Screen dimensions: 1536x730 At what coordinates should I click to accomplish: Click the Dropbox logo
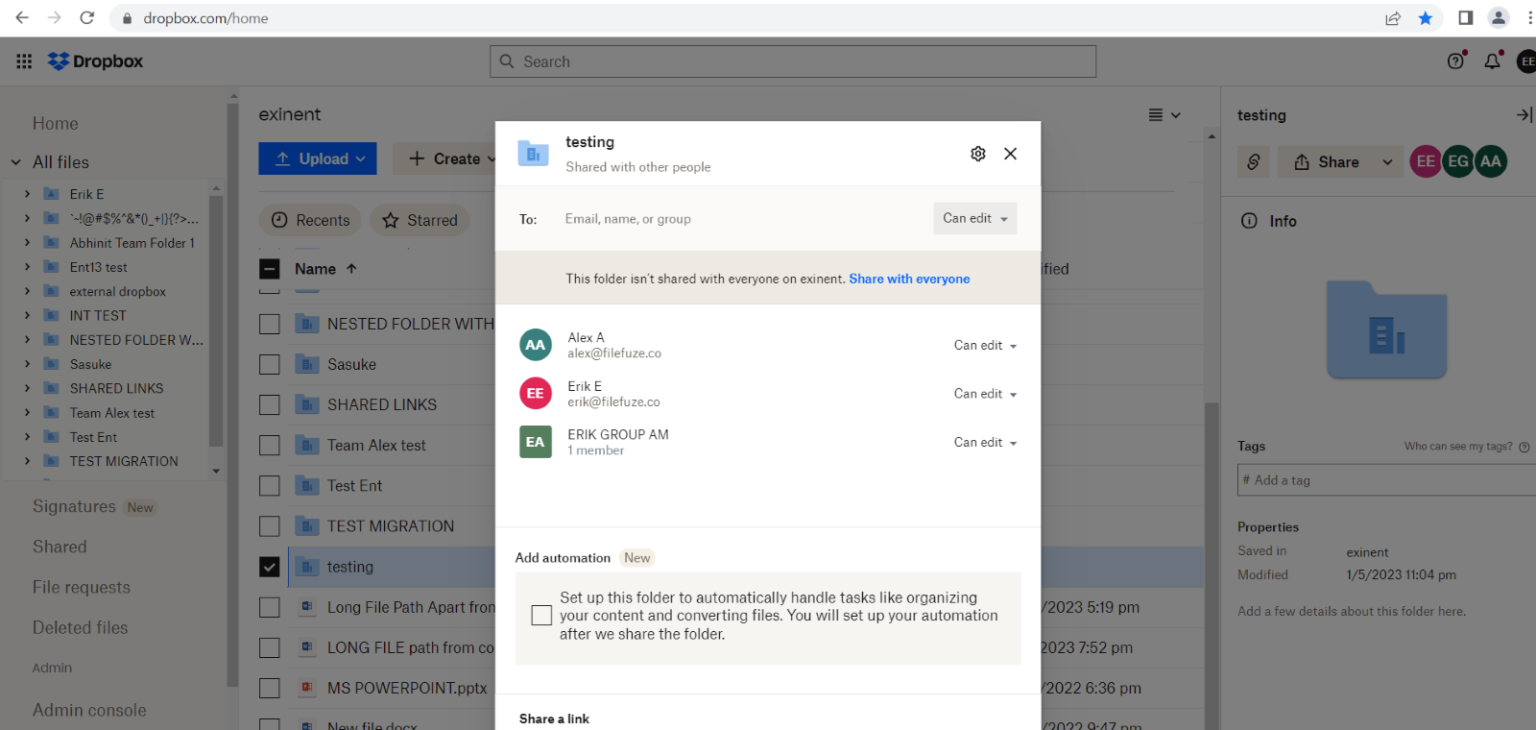pyautogui.click(x=95, y=60)
